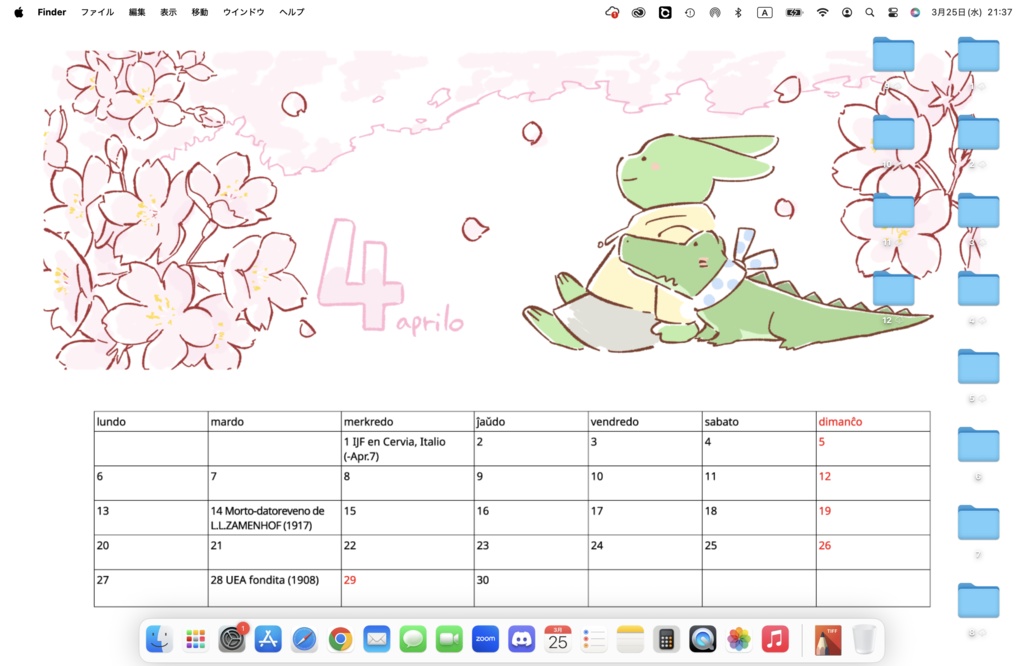Select the desktop folder named 1

pyautogui.click(x=978, y=55)
